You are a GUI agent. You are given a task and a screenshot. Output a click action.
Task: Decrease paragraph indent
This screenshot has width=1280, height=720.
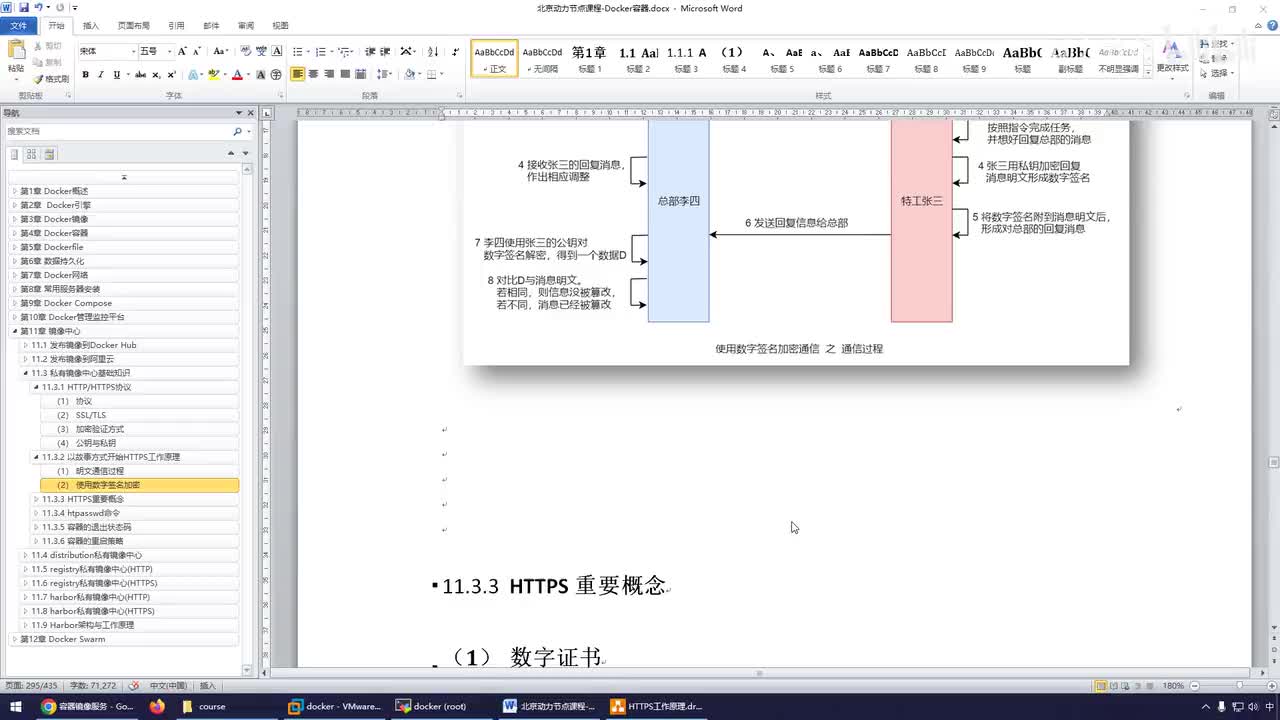(x=370, y=51)
